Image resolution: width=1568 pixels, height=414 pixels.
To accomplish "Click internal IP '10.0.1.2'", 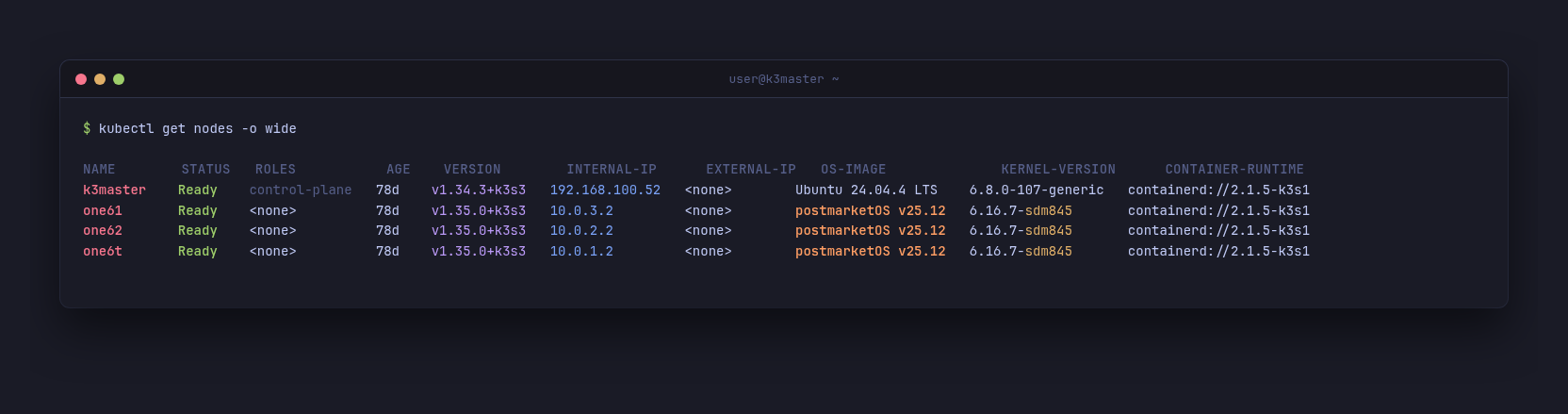I will tap(581, 252).
